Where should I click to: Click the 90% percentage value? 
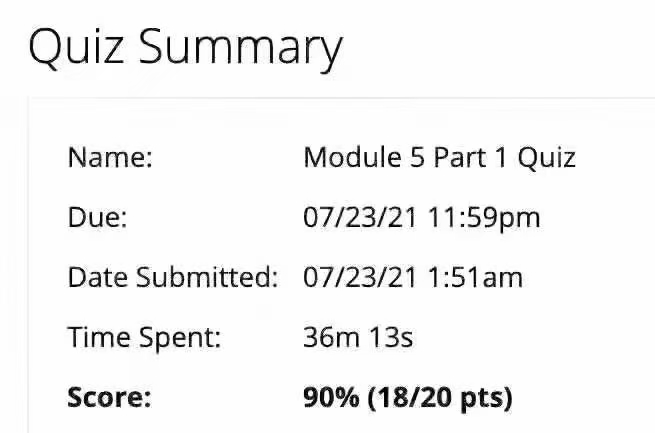tap(331, 397)
